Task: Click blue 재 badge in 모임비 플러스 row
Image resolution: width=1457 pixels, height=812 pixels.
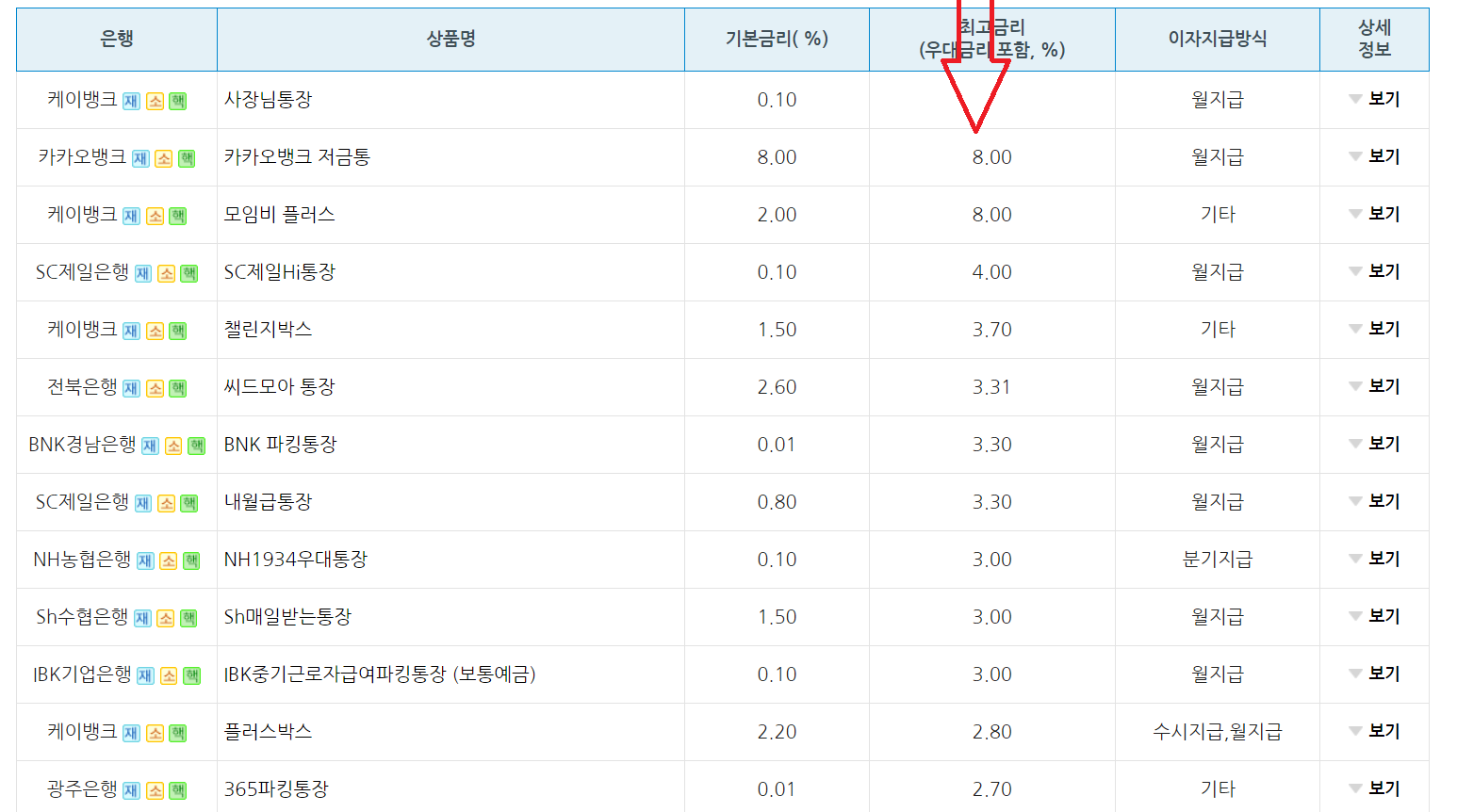Action: click(x=131, y=216)
